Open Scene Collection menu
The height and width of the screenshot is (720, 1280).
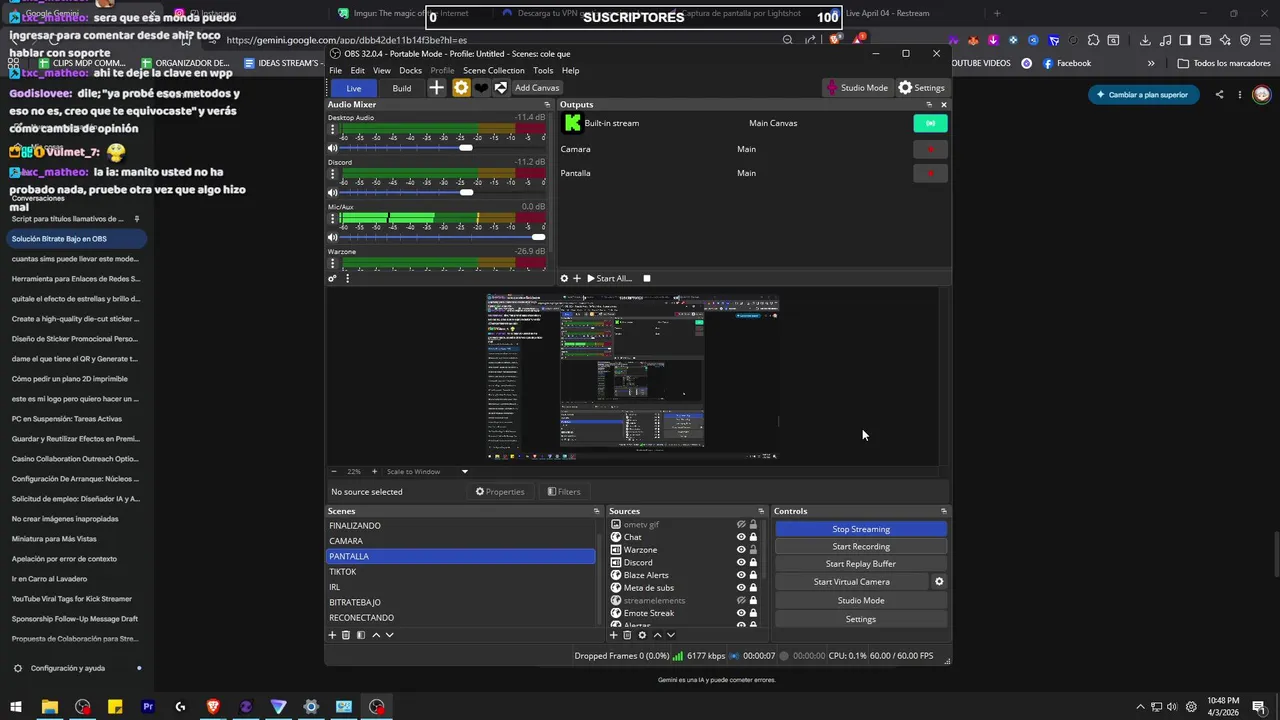click(493, 71)
